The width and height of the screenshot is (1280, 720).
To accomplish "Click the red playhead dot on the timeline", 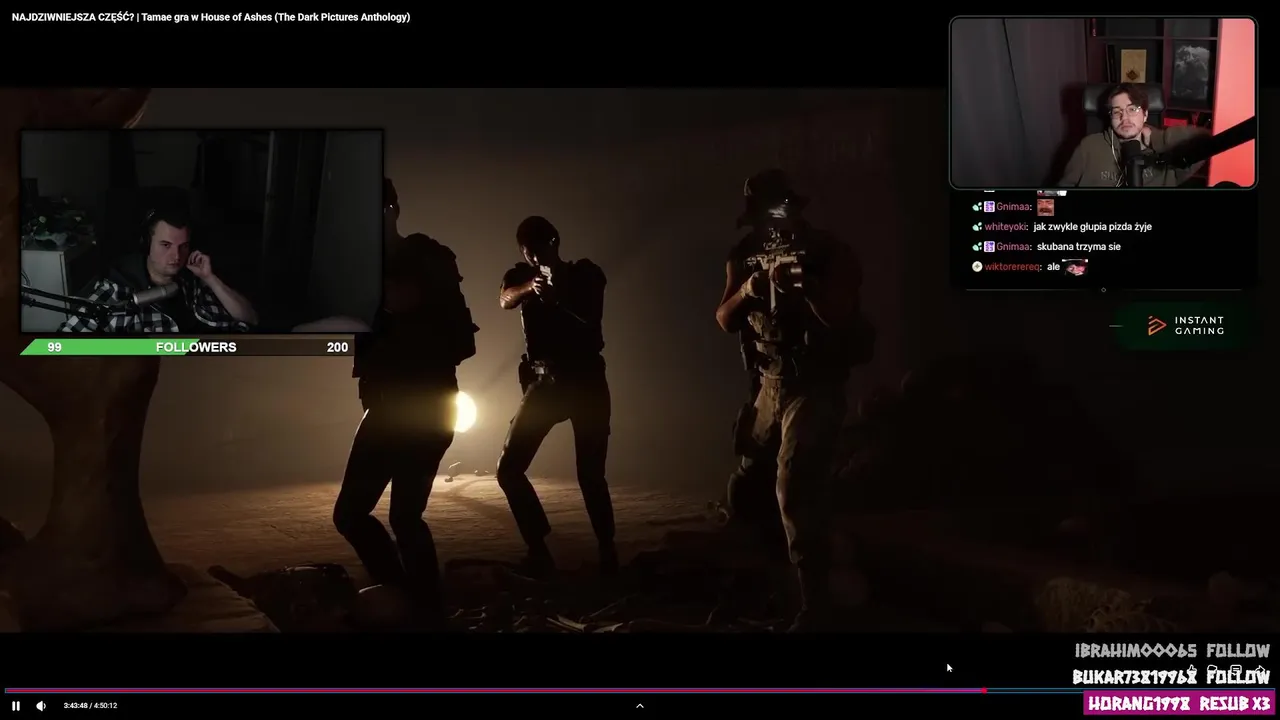I will point(984,690).
